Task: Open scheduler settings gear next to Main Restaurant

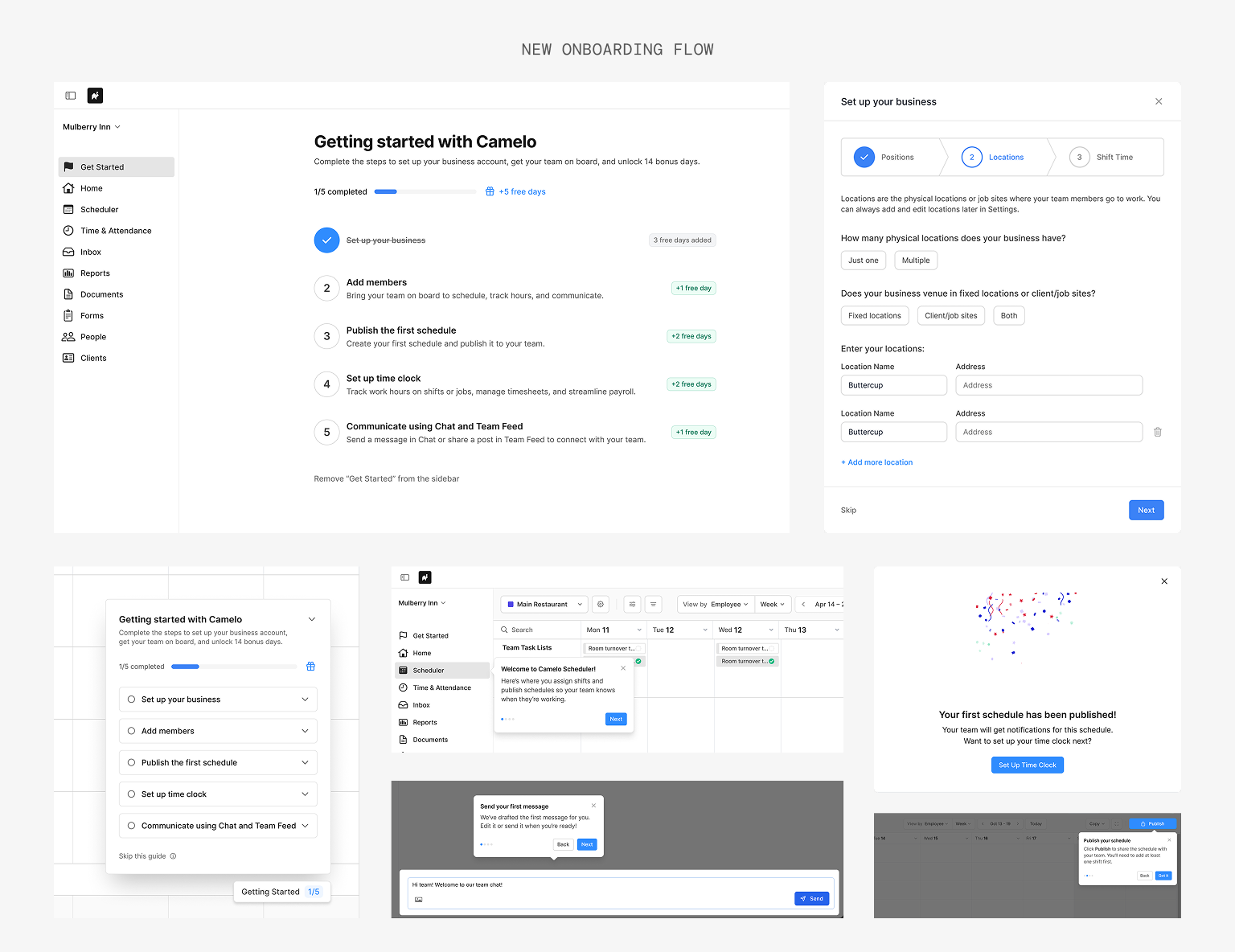Action: pos(600,604)
